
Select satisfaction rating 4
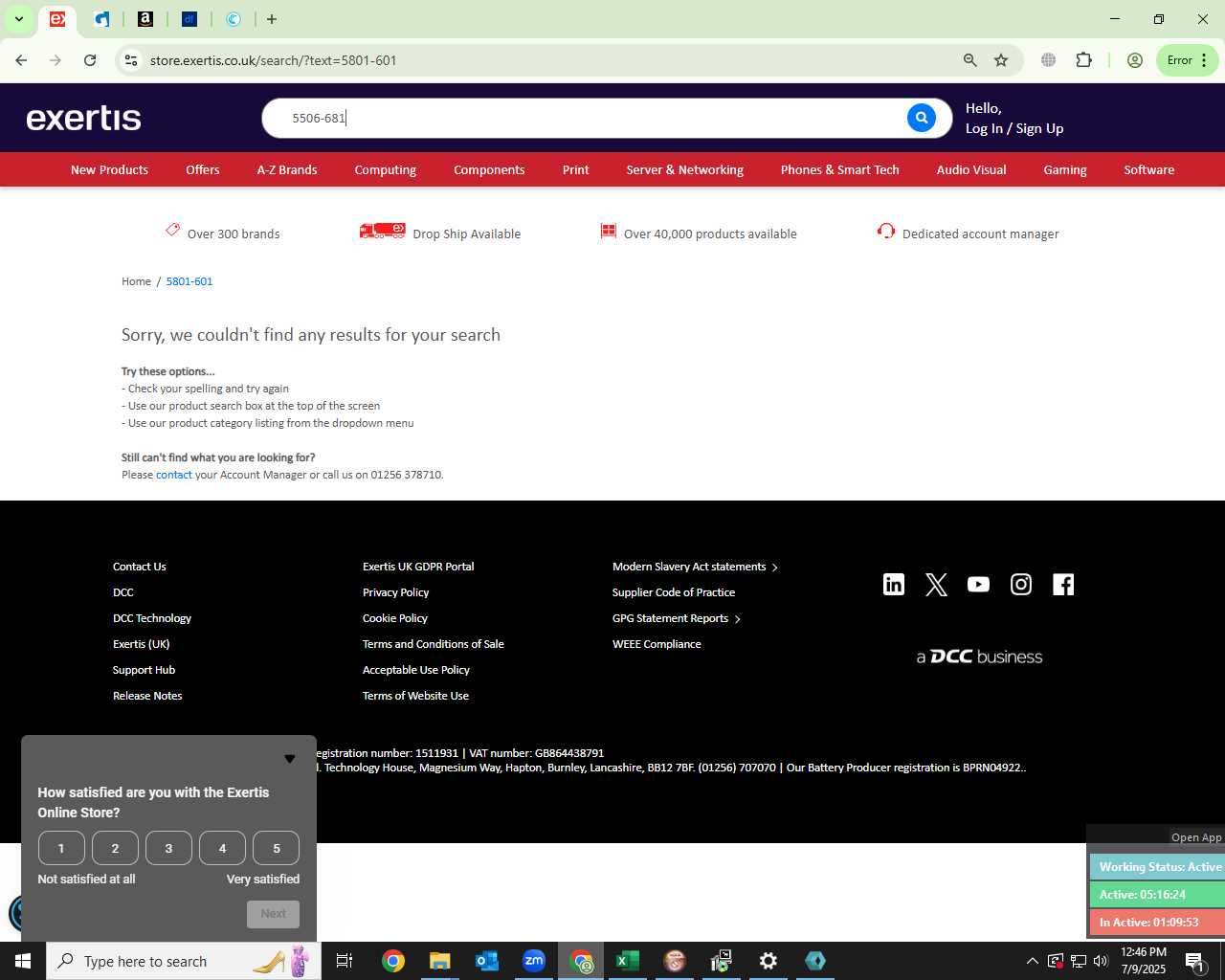tap(222, 848)
